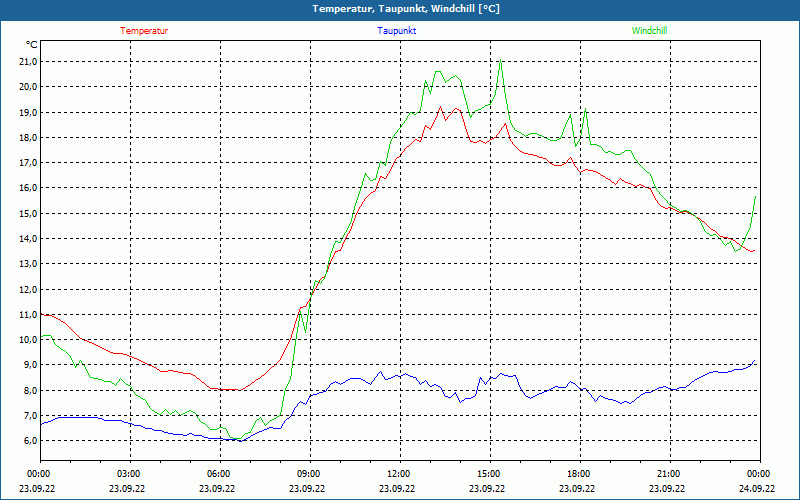Click the blue 'Taupunkt' legend label
The image size is (800, 500).
396,31
